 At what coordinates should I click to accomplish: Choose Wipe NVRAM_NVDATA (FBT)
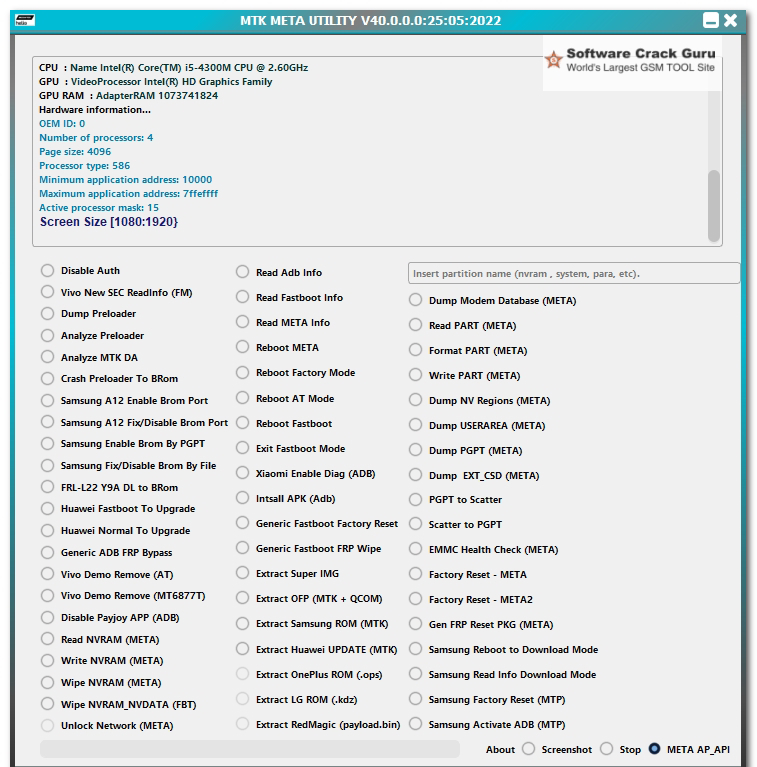pos(47,704)
